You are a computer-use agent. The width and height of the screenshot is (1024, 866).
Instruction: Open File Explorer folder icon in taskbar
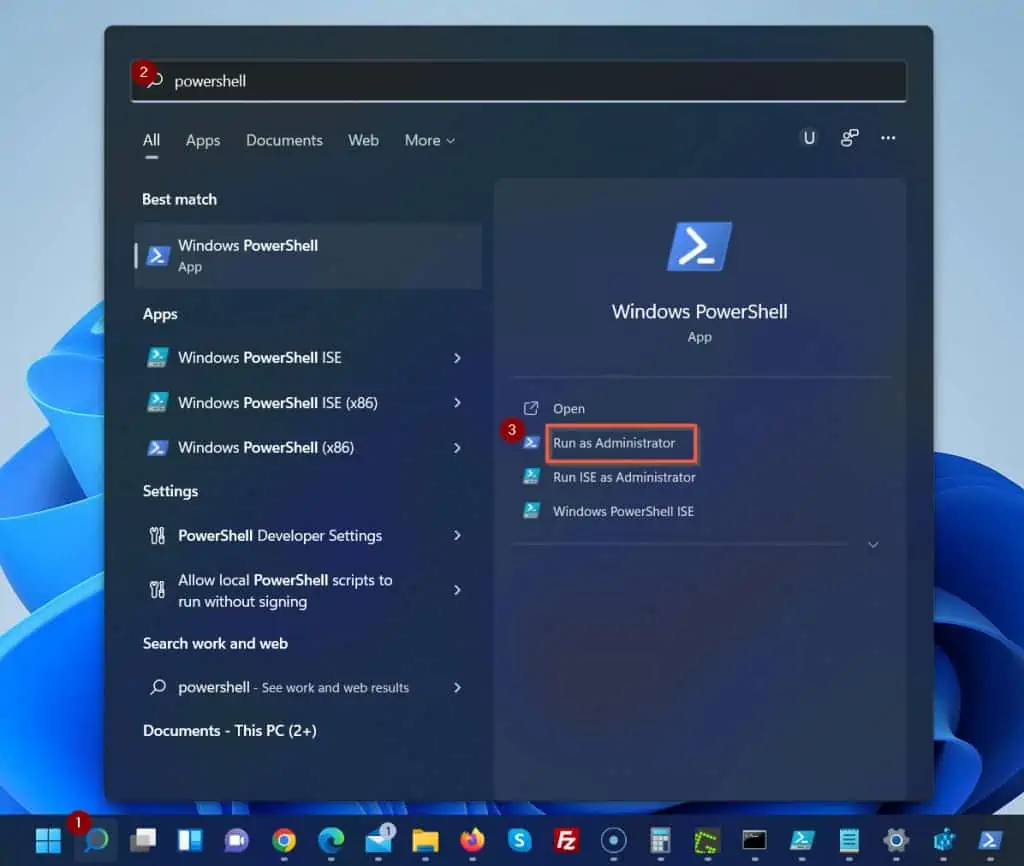425,840
